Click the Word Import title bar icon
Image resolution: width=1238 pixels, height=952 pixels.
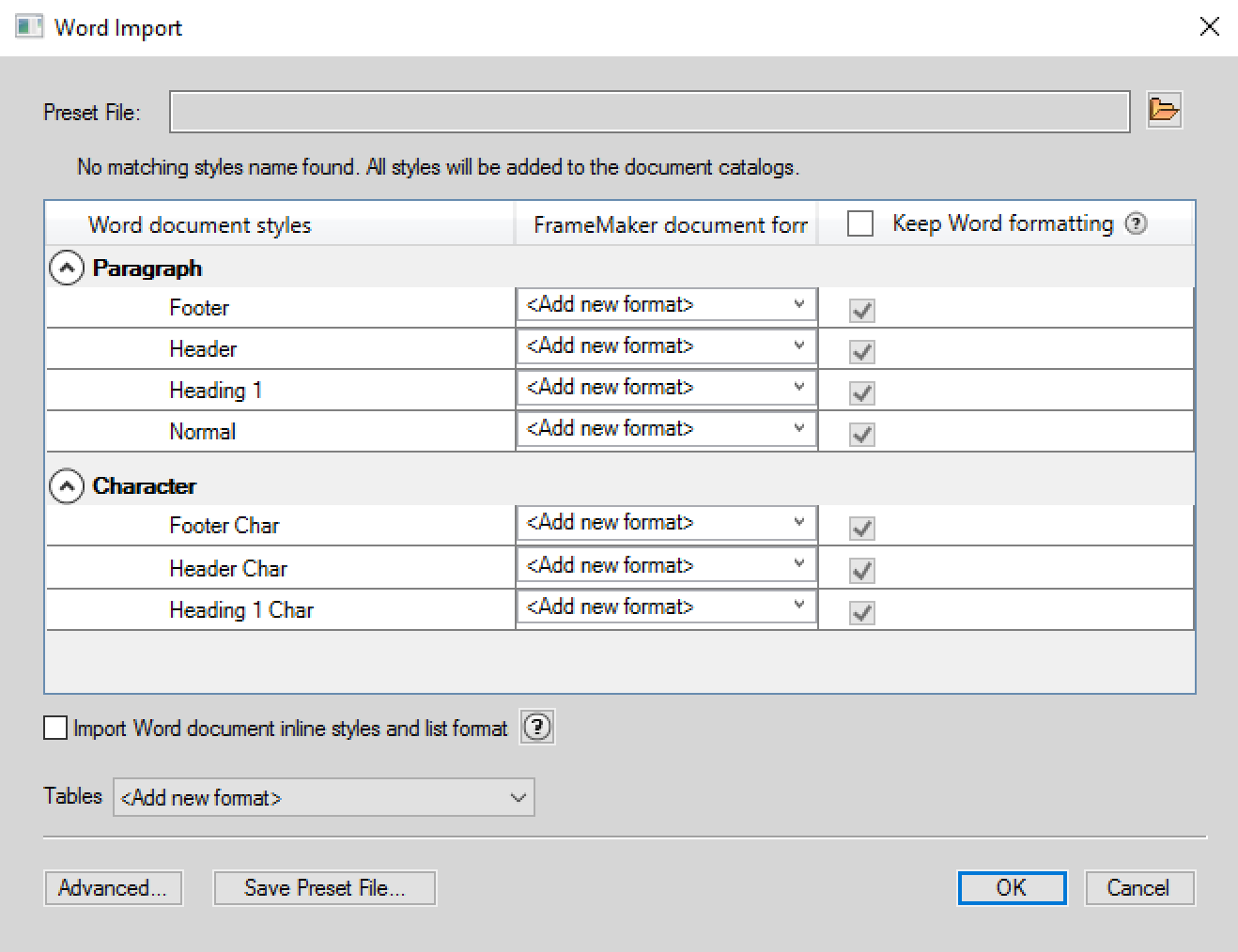click(x=28, y=27)
